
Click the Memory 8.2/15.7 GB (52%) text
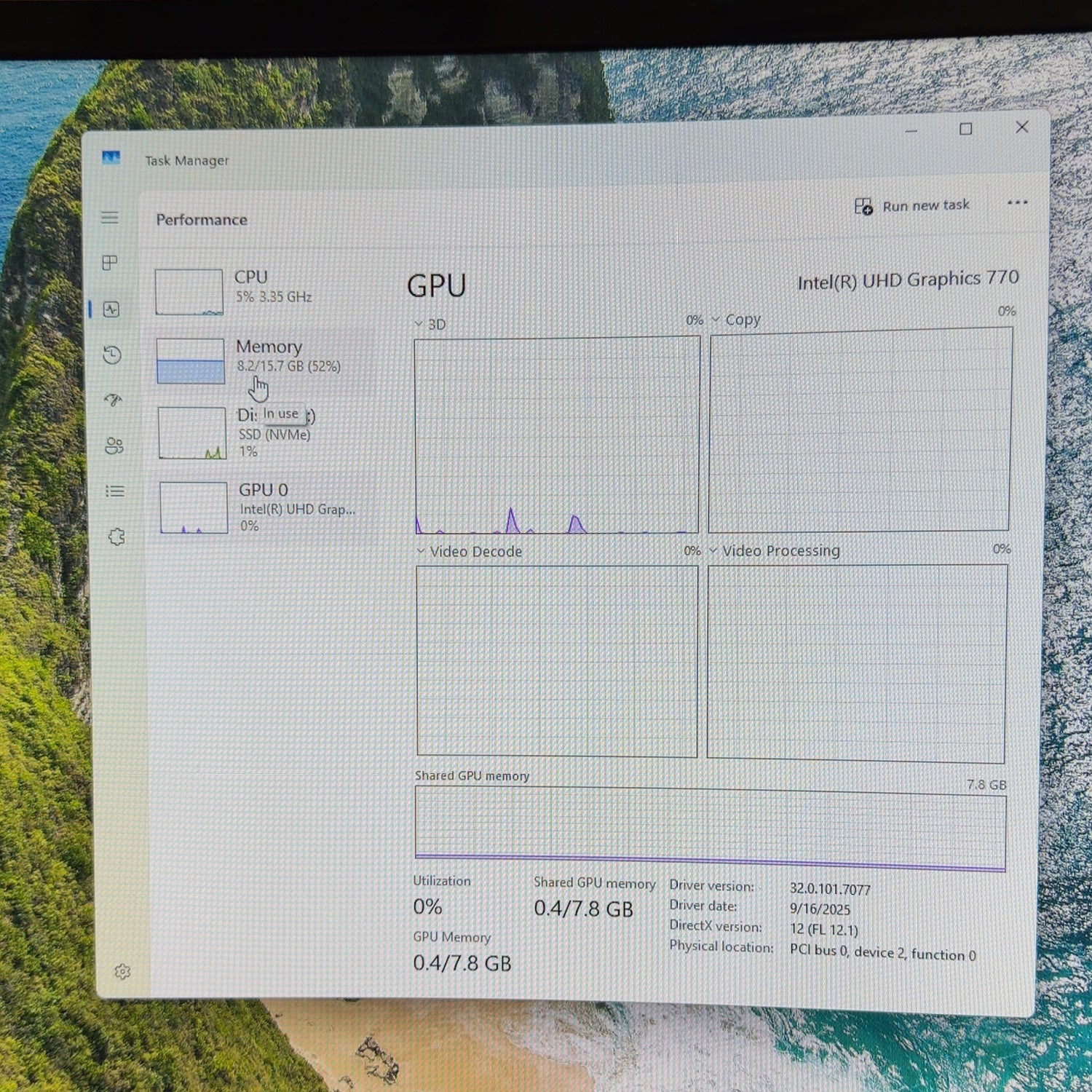tap(288, 366)
